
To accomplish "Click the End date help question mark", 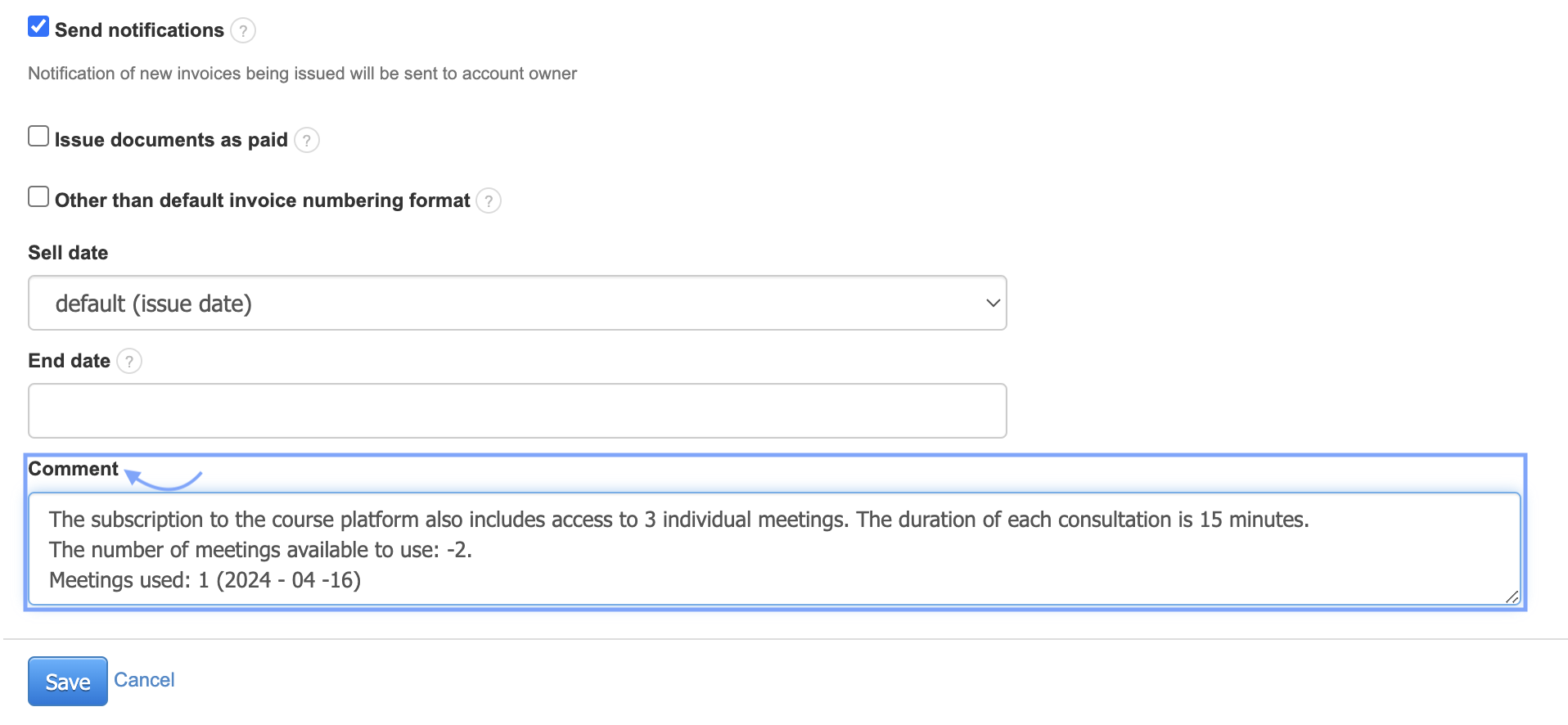I will [x=129, y=362].
